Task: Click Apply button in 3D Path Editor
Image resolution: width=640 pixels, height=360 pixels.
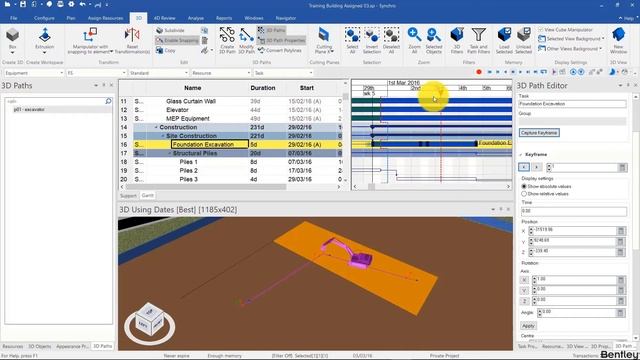Action: 528,326
